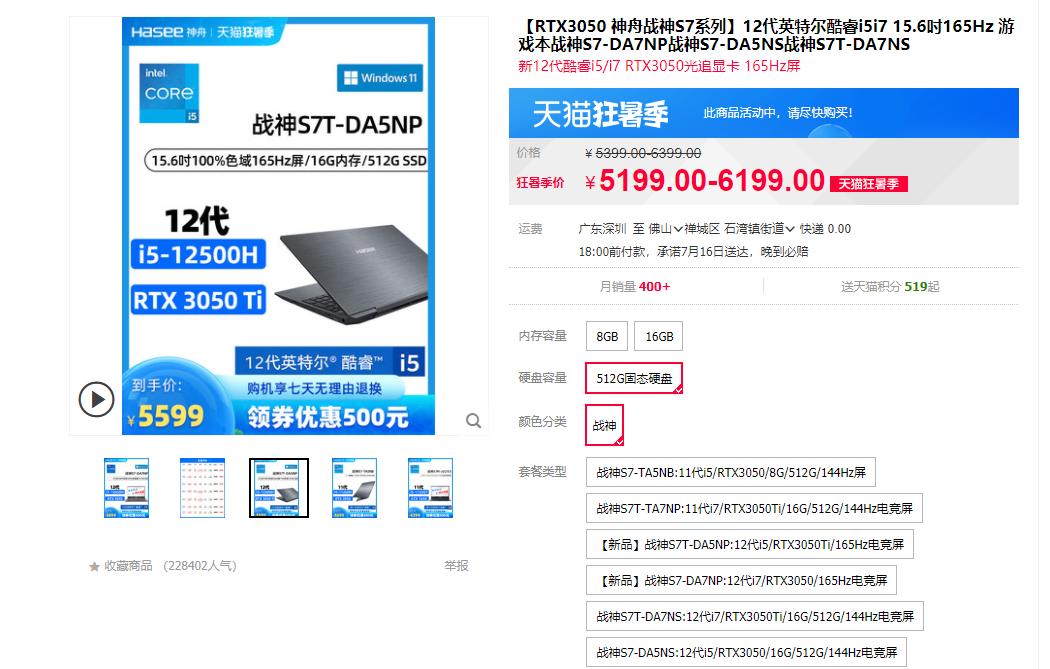Select package 战神S7T-DA7NS 12代i7

(755, 616)
